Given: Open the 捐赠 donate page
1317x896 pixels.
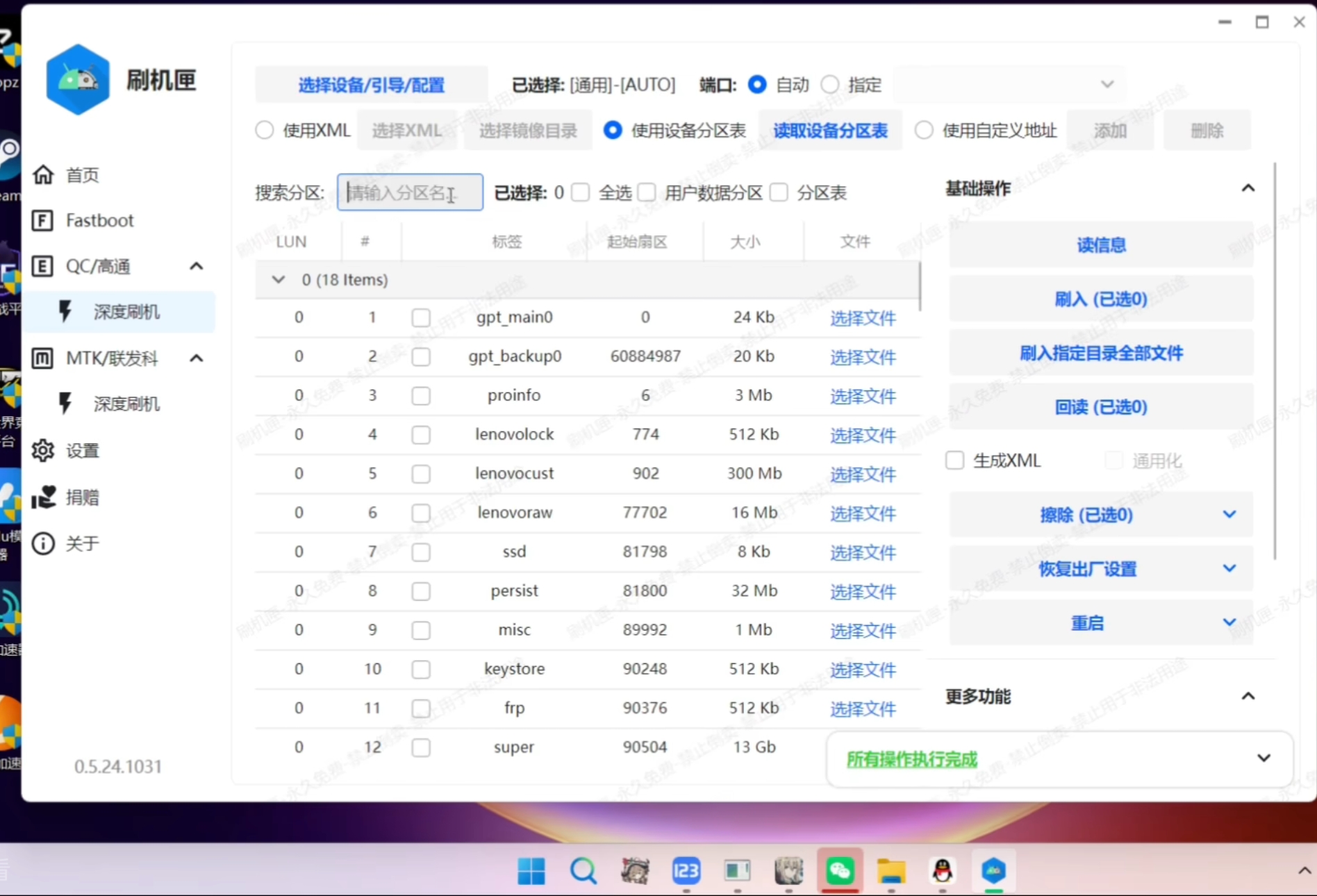Looking at the screenshot, I should click(83, 497).
